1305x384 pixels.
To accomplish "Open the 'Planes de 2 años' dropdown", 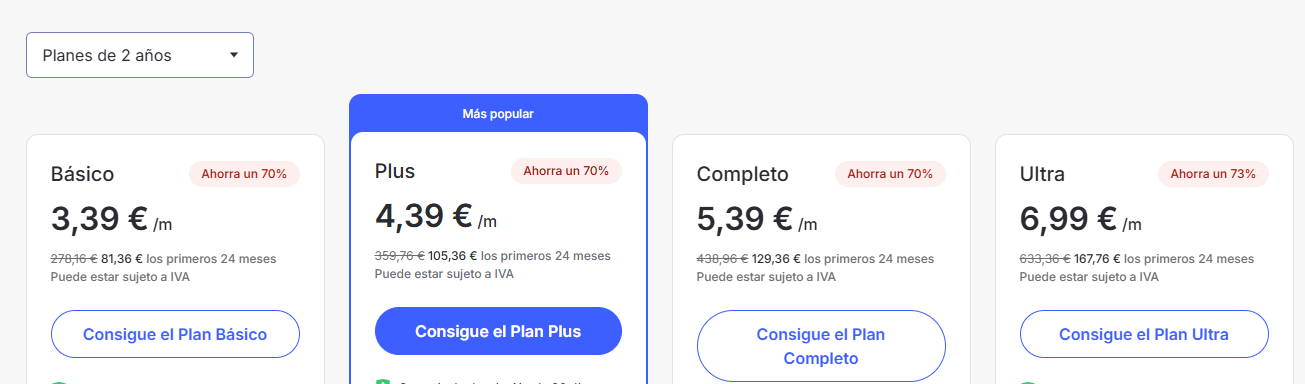I will pyautogui.click(x=140, y=55).
